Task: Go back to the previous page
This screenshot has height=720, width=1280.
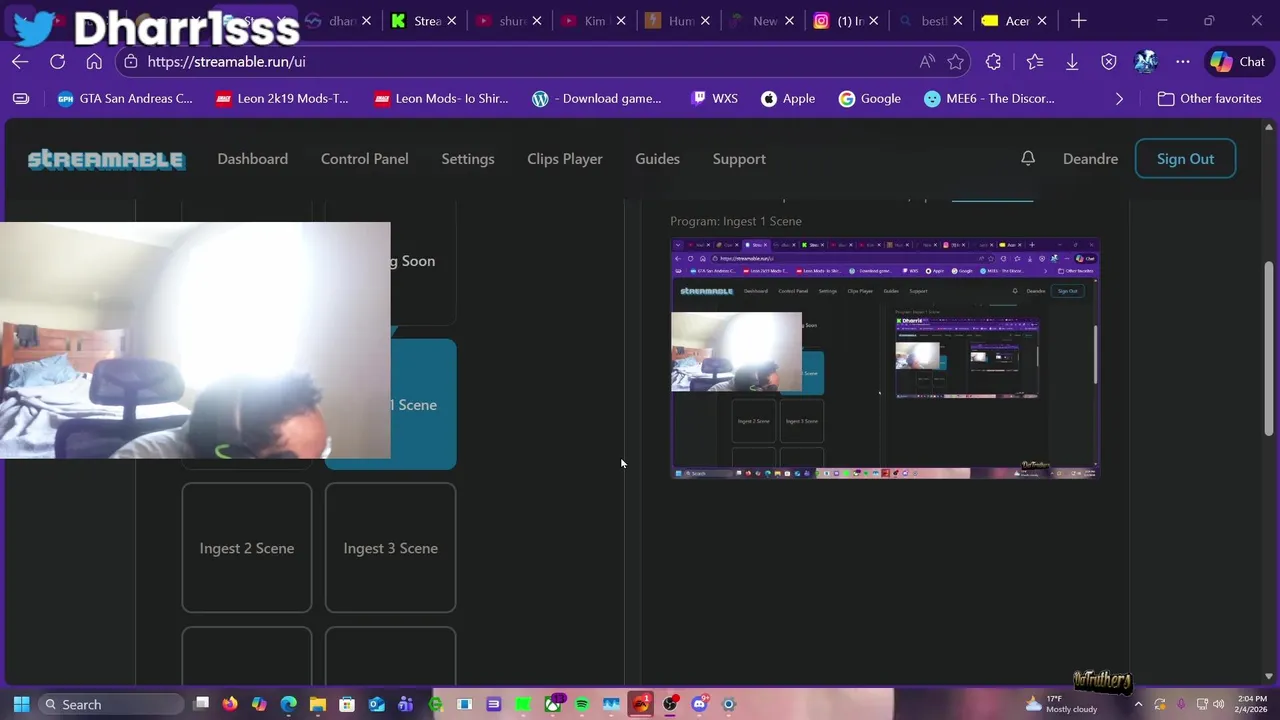Action: coord(20,62)
